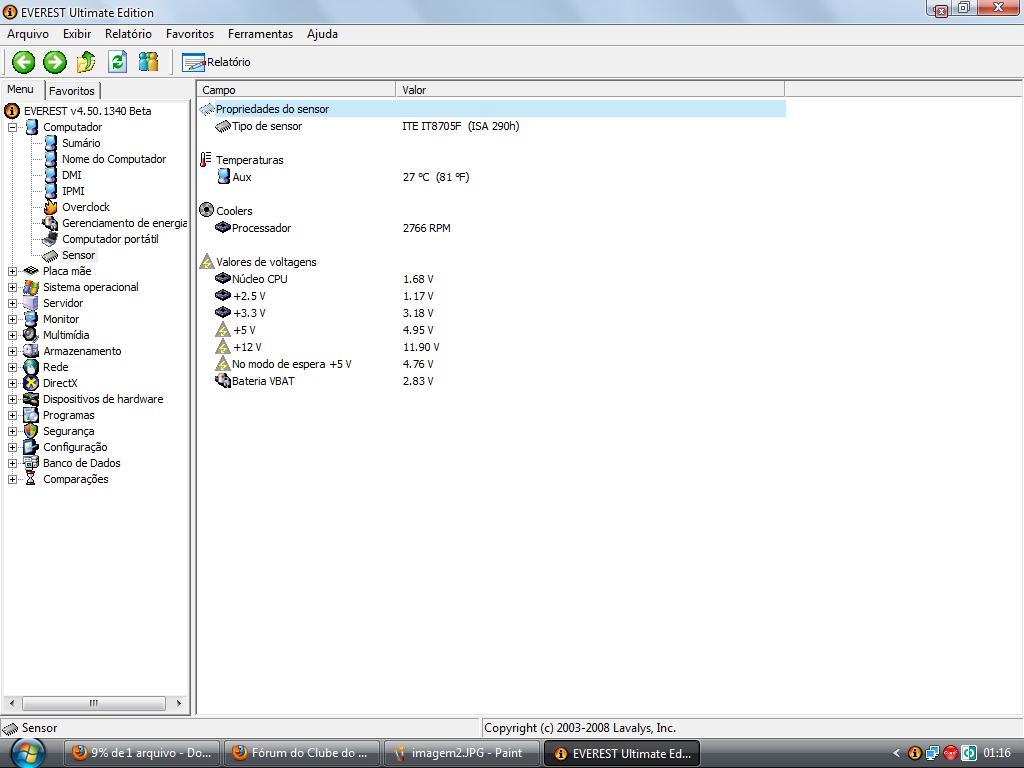Expand the Configuração node
The width and height of the screenshot is (1024, 768).
point(12,447)
